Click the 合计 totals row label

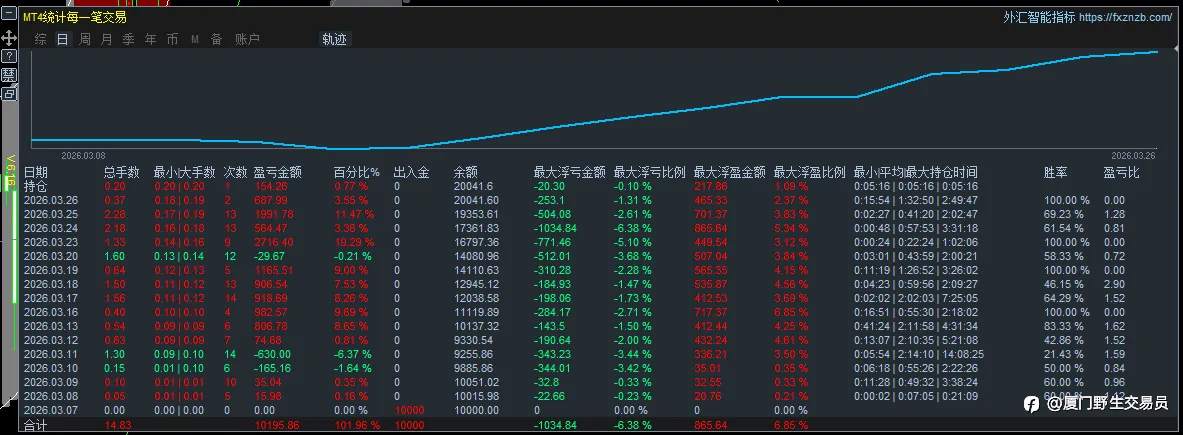tap(35, 425)
